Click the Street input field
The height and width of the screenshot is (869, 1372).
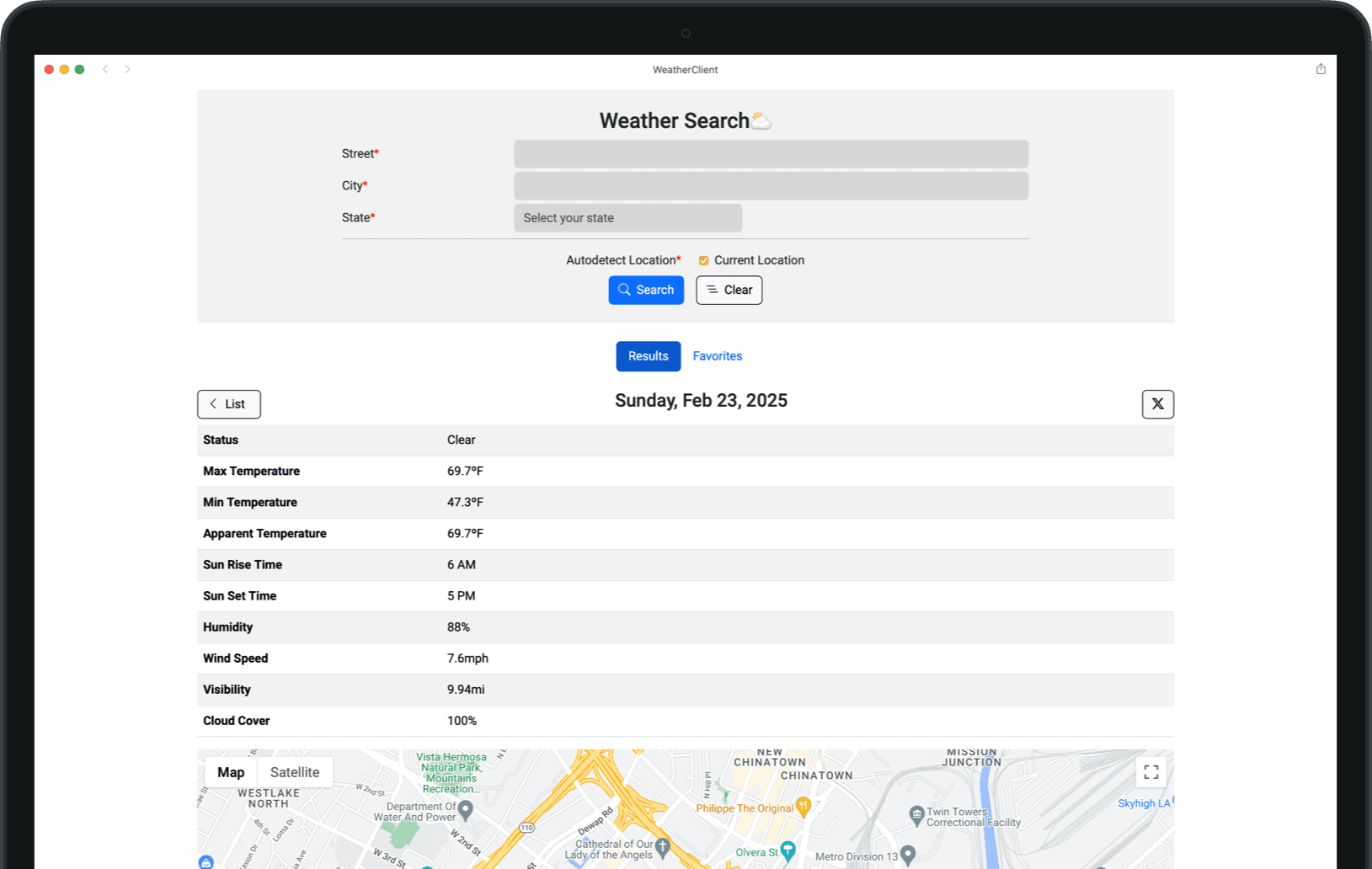coord(770,153)
